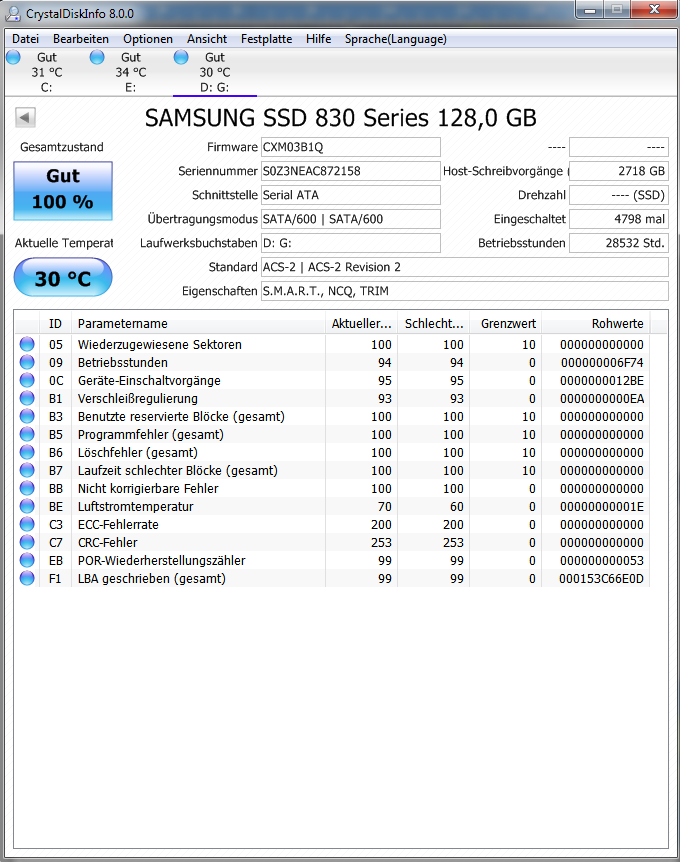Click status orb for Laufzeit schlechter Blöcke
Image resolution: width=680 pixels, height=862 pixels.
pyautogui.click(x=27, y=470)
